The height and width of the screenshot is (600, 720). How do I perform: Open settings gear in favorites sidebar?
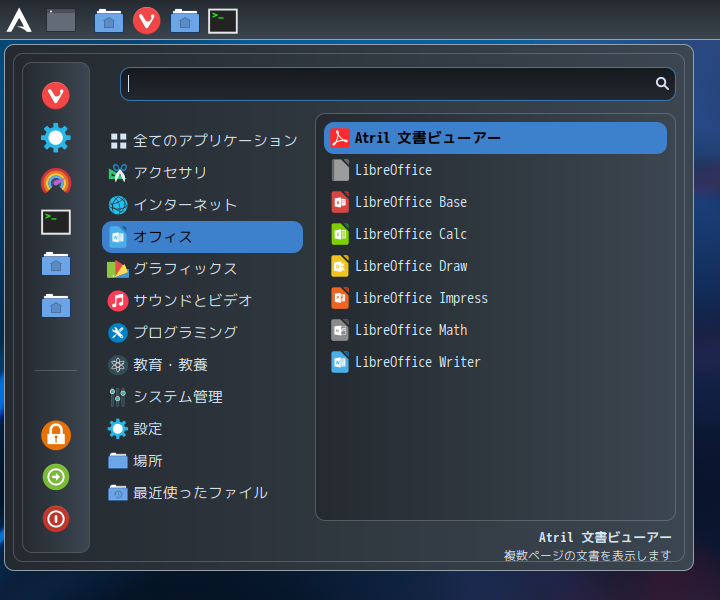(56, 138)
